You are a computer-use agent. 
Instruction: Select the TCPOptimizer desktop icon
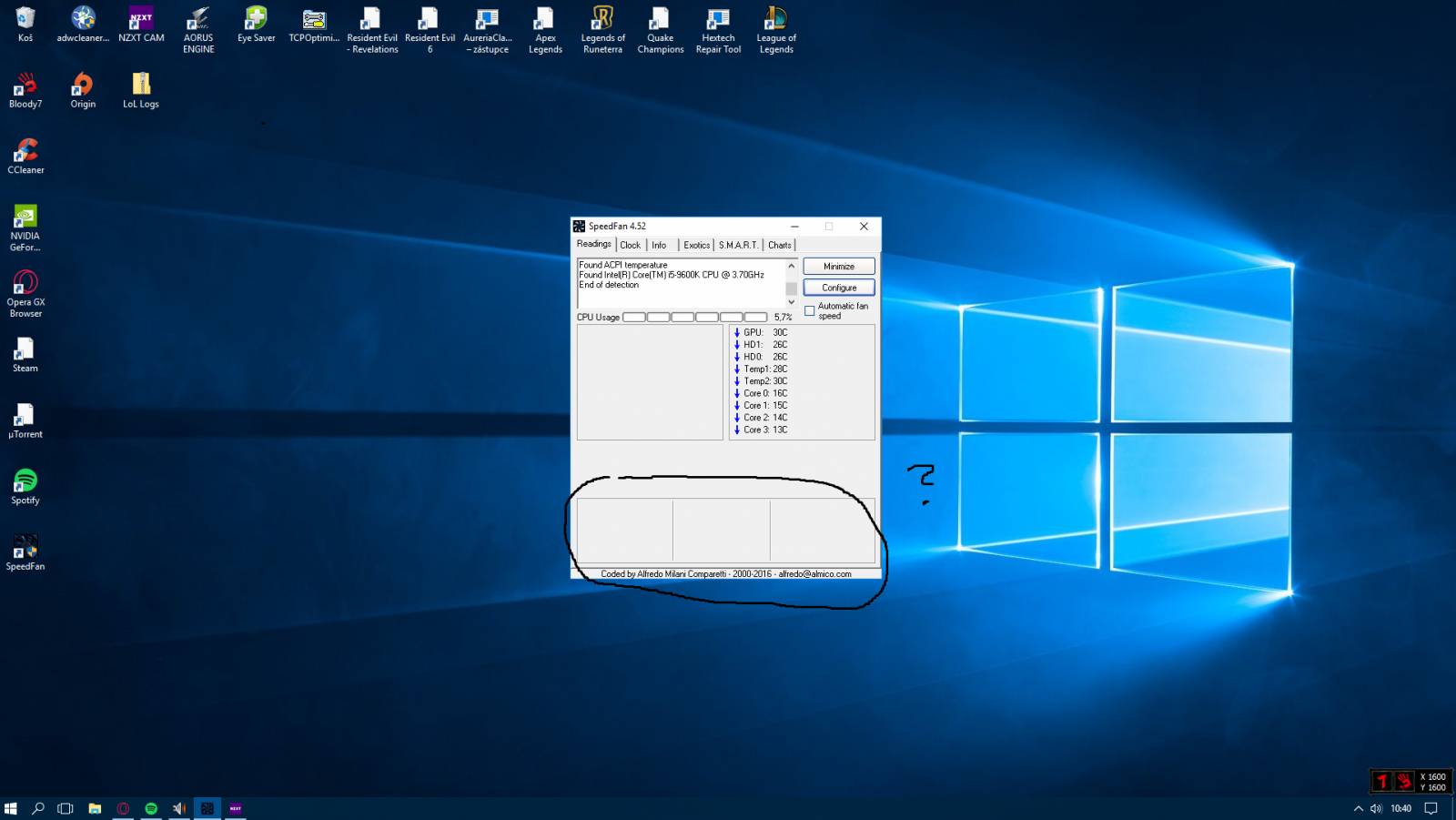click(314, 25)
